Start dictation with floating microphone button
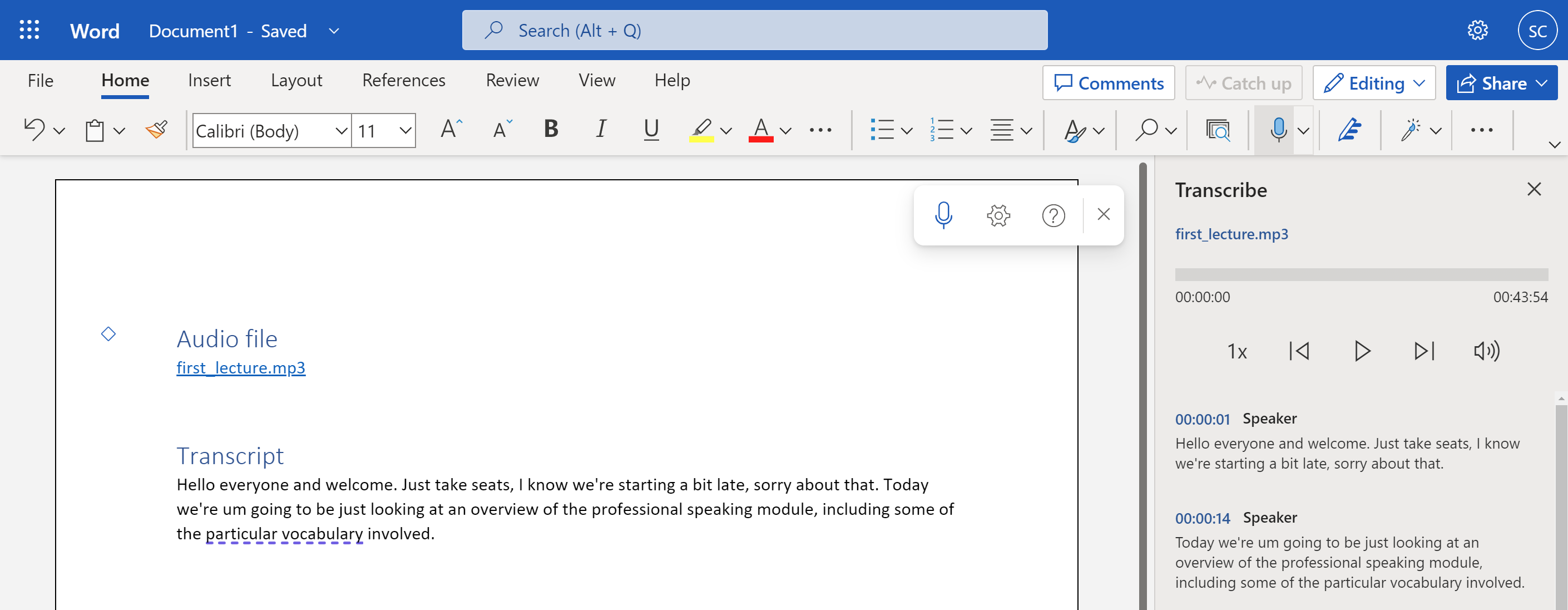 [943, 215]
